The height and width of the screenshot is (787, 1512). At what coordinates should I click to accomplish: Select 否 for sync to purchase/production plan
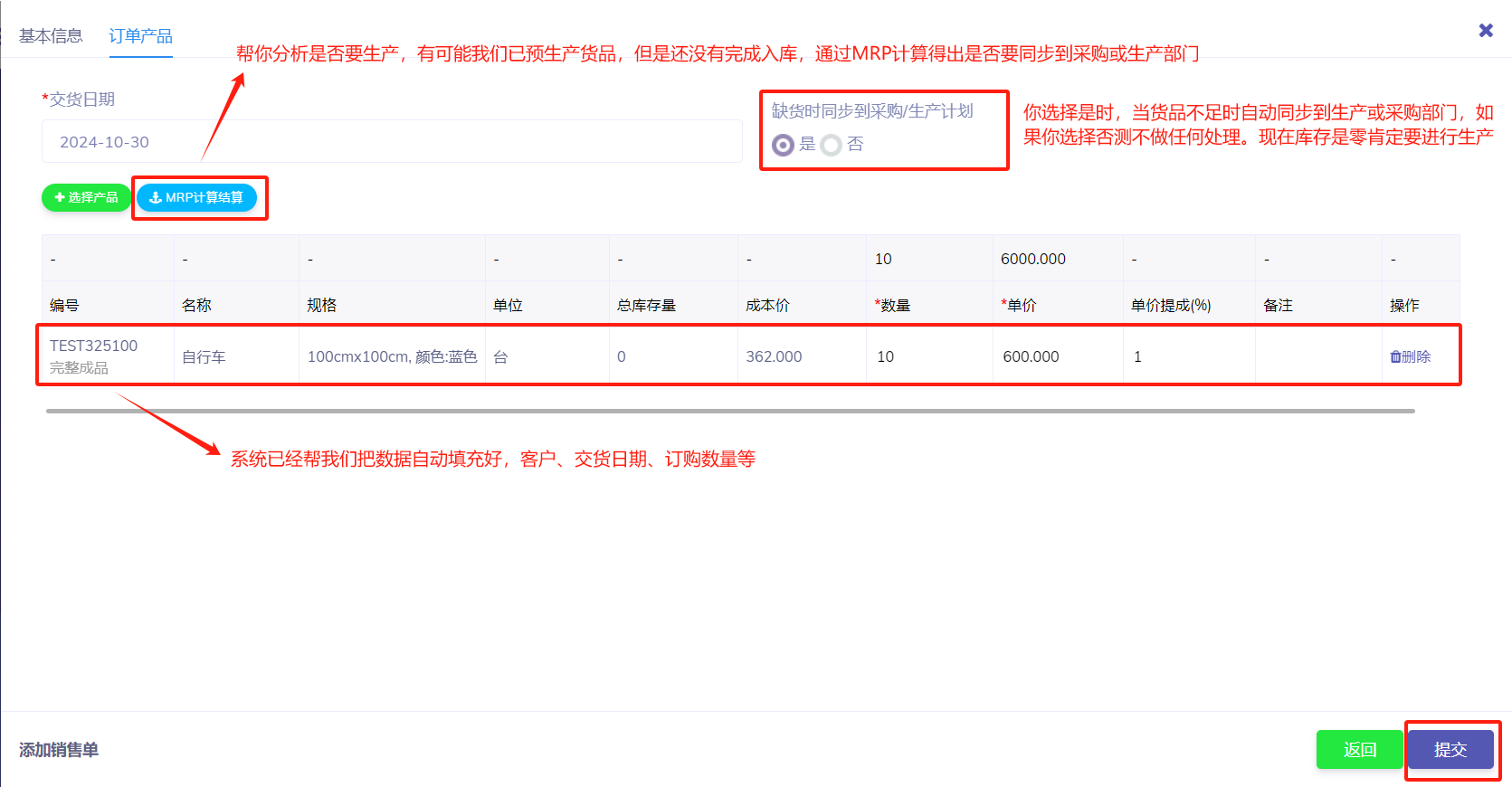tap(832, 145)
